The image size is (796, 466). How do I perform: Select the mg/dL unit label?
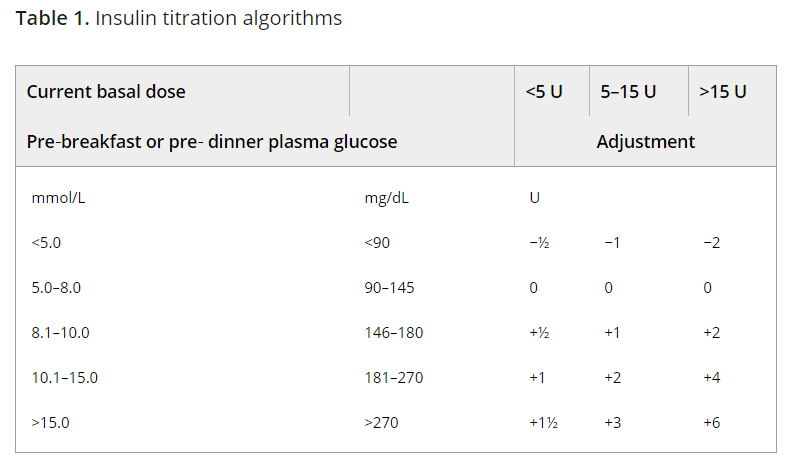click(386, 197)
